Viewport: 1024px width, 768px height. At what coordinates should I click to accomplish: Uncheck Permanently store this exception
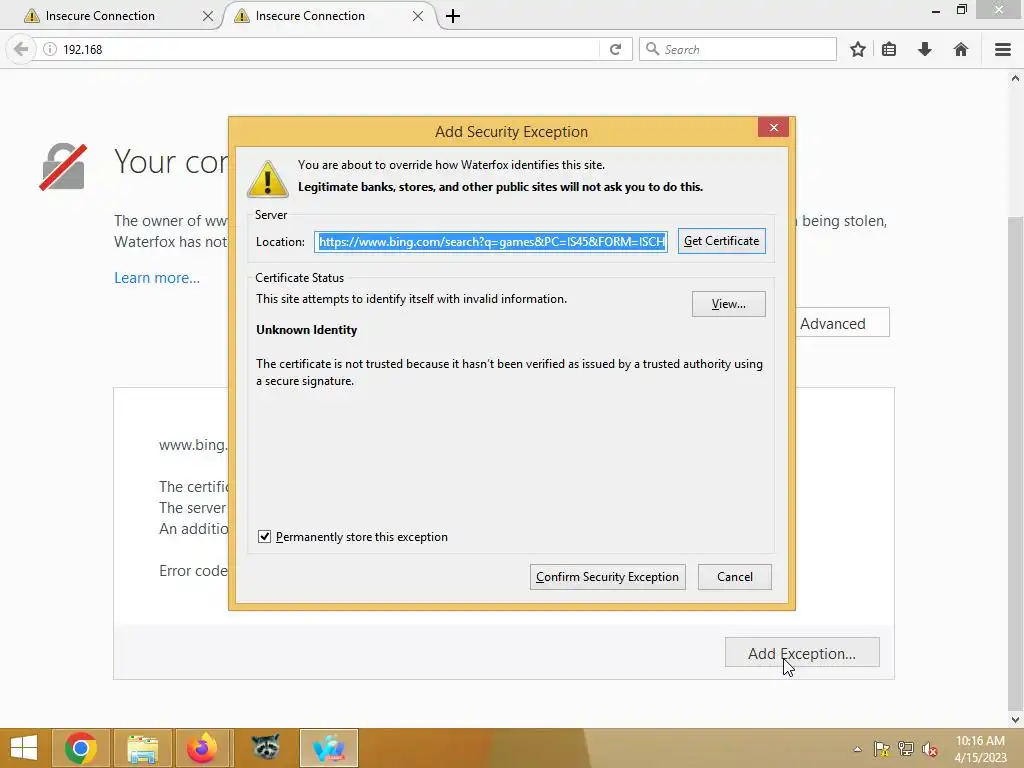pos(264,537)
